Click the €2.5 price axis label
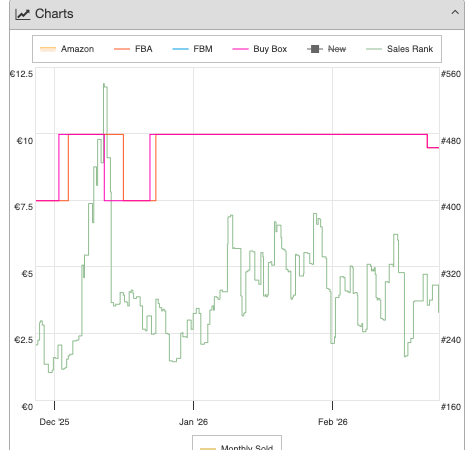474x450 pixels. (23, 340)
